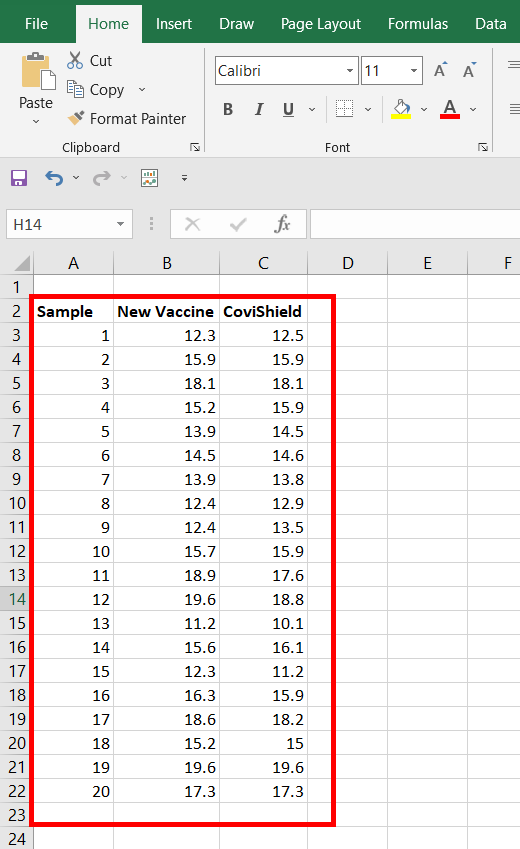This screenshot has height=849, width=520.
Task: Toggle Italic formatting
Action: pos(259,109)
